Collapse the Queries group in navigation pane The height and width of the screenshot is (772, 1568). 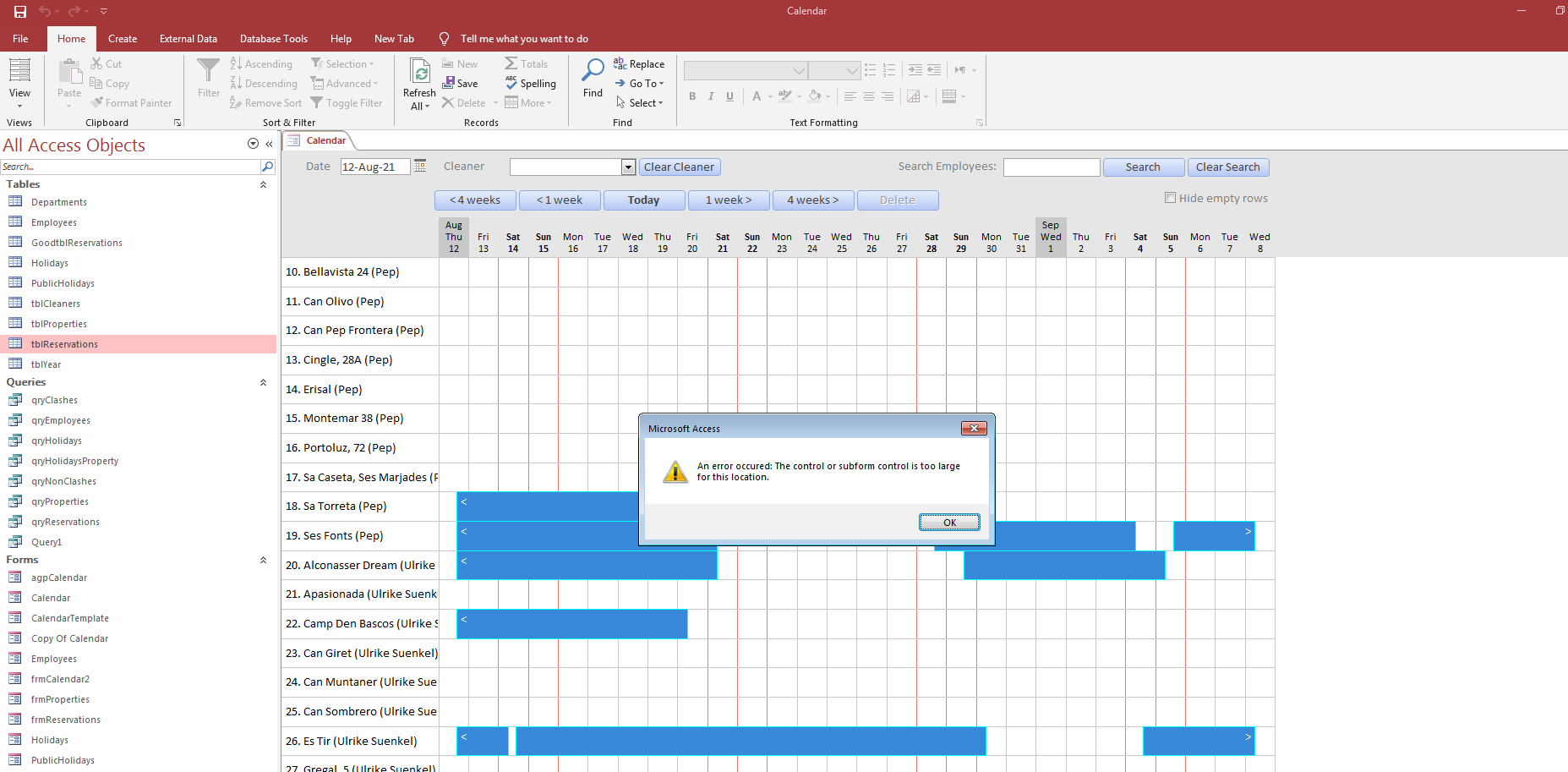click(263, 382)
